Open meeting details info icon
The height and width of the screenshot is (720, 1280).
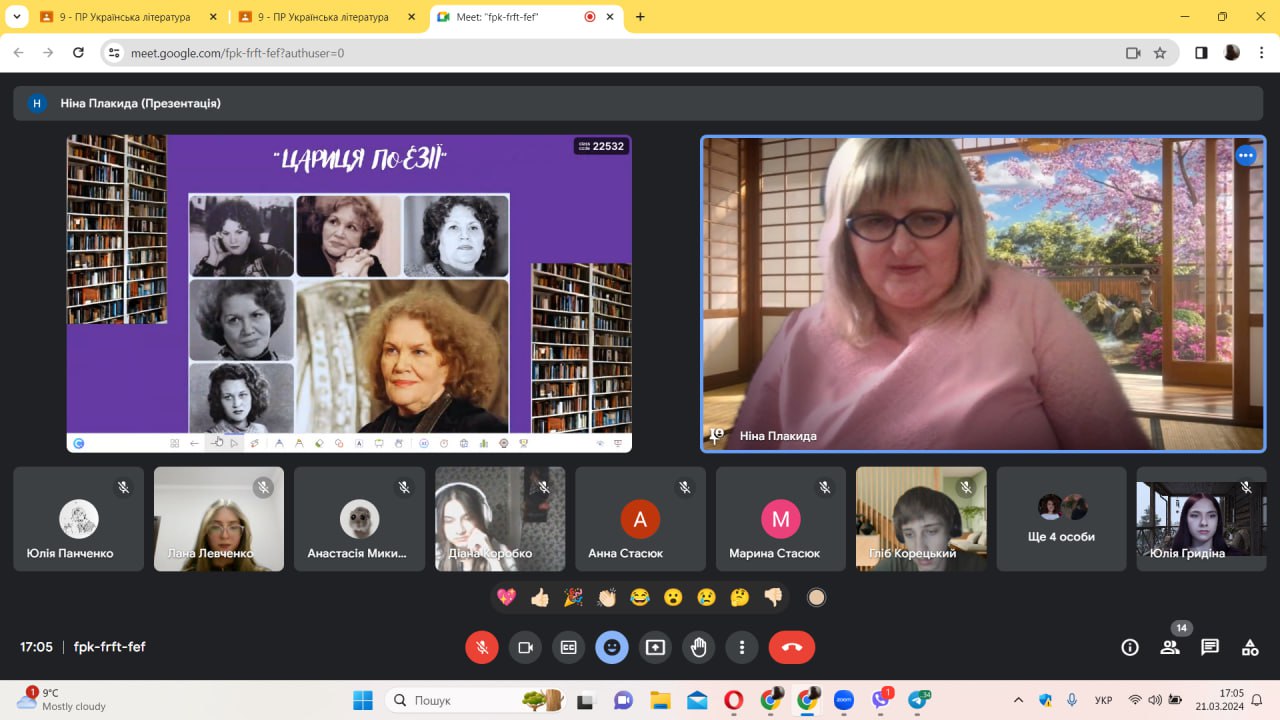(1130, 647)
